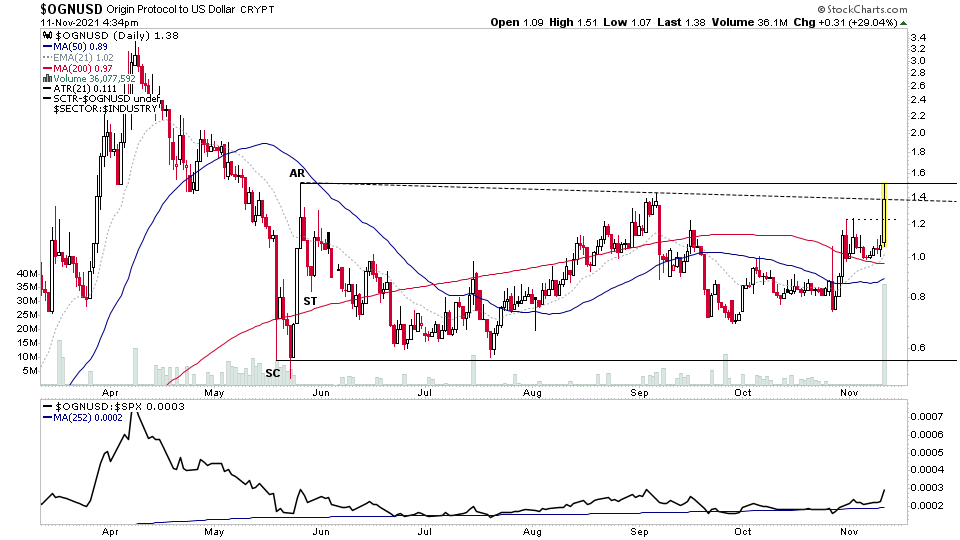
Task: Click the Volume 36.1M header value
Action: 749,22
